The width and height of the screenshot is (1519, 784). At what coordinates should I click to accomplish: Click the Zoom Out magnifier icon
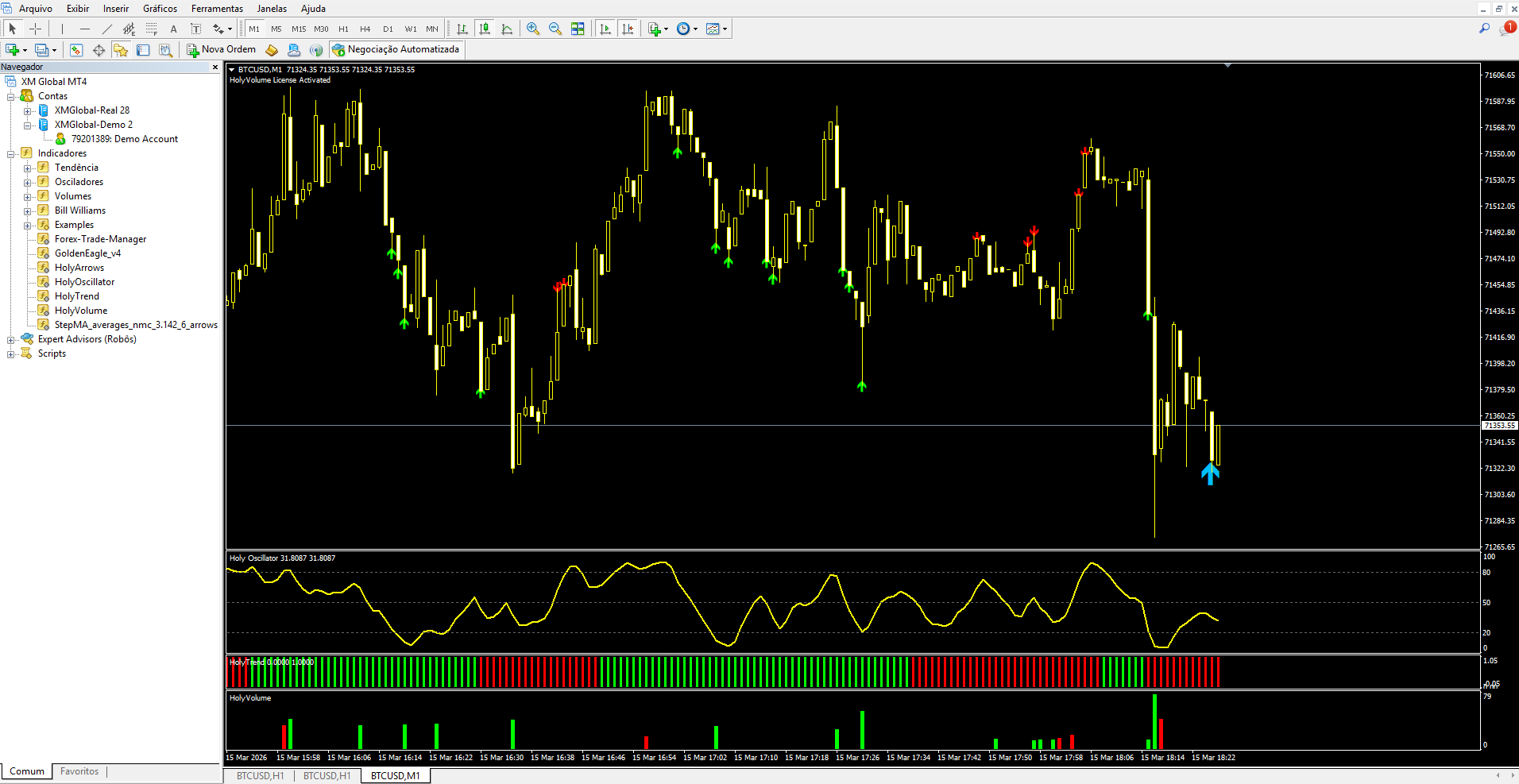555,29
